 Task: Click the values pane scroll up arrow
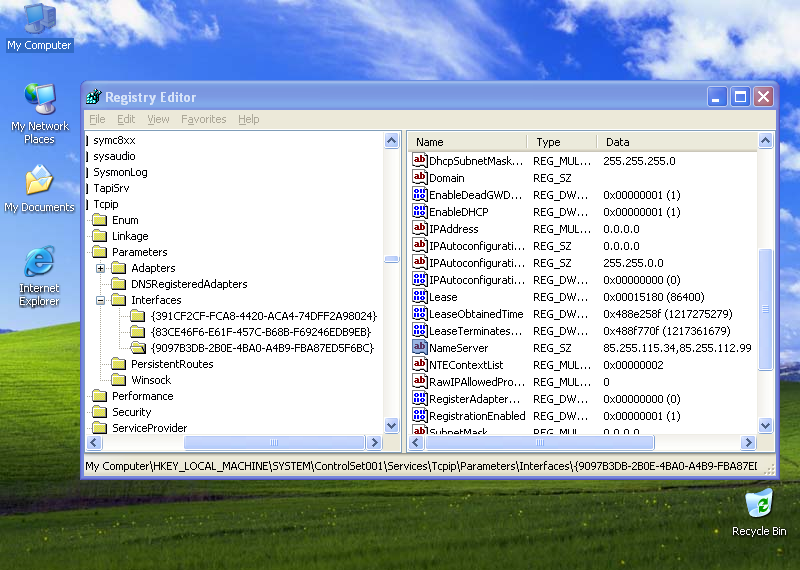click(x=765, y=140)
